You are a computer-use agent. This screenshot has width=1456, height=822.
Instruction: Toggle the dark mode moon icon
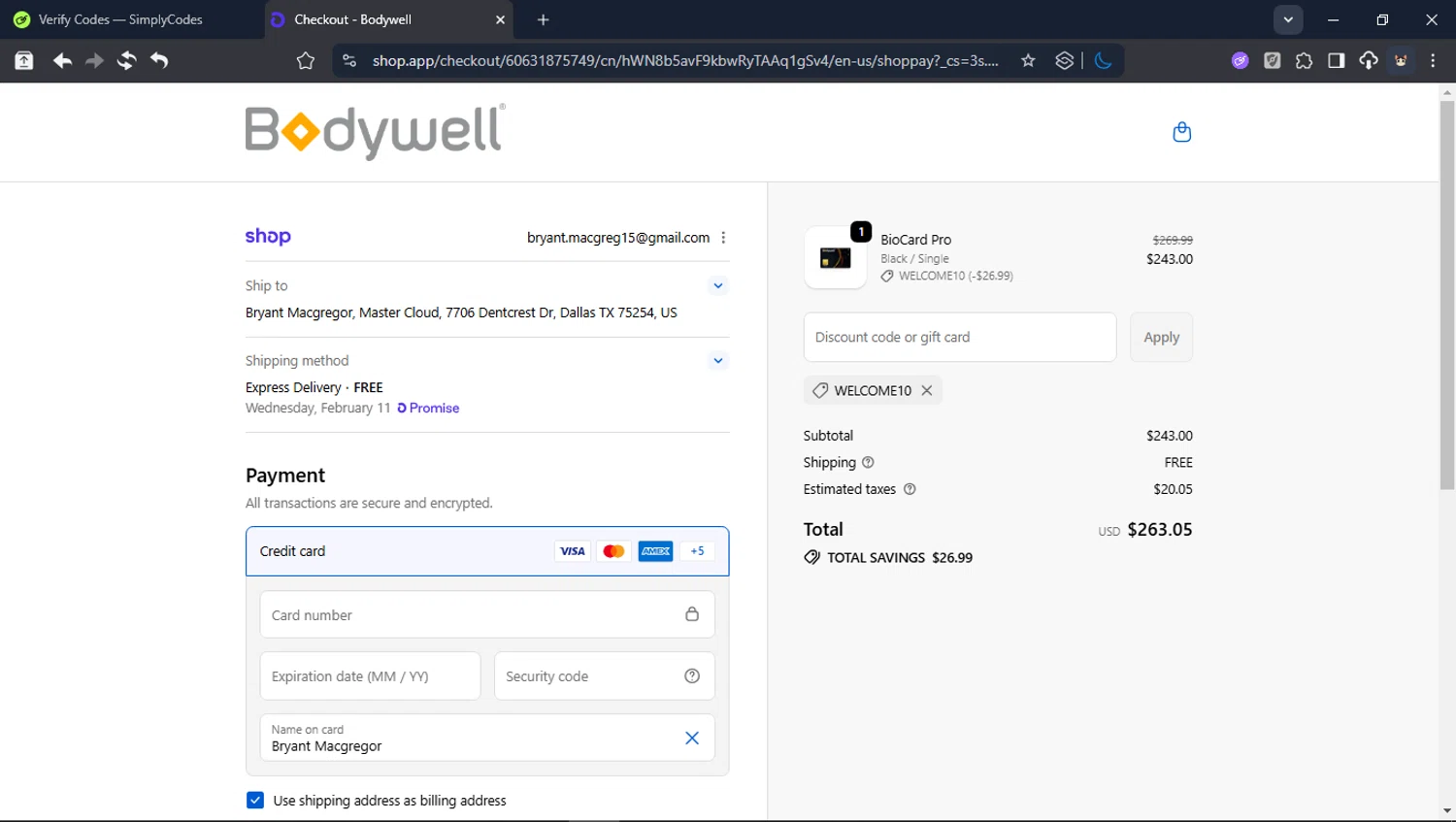click(x=1103, y=60)
